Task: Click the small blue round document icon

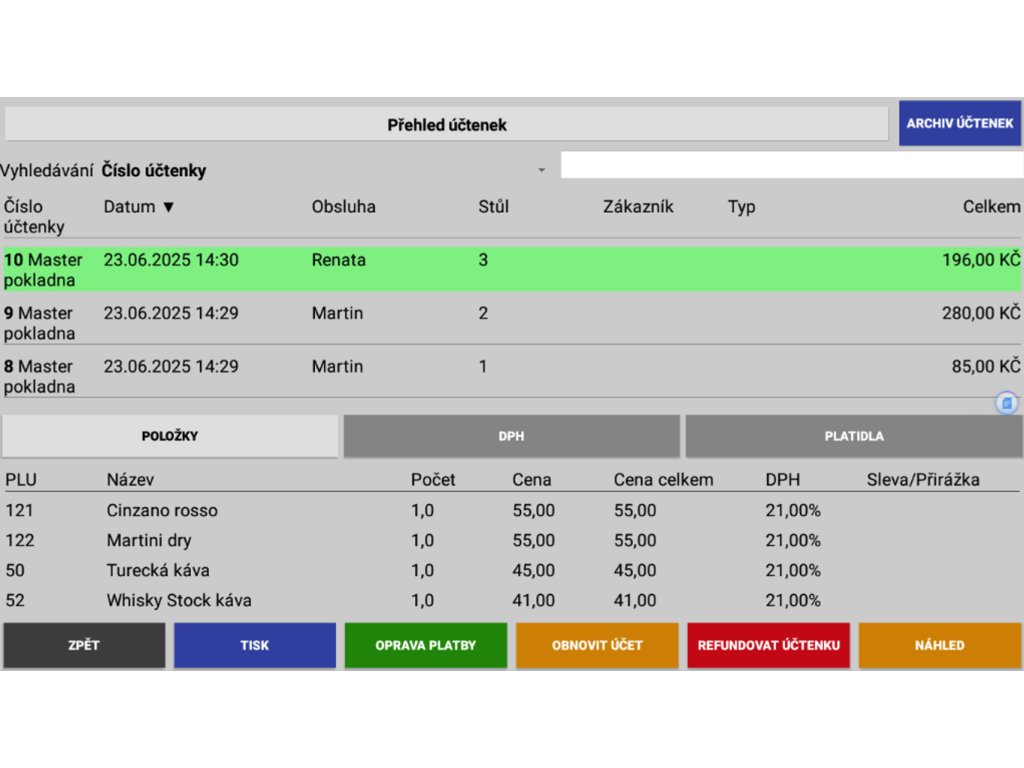Action: [1007, 403]
